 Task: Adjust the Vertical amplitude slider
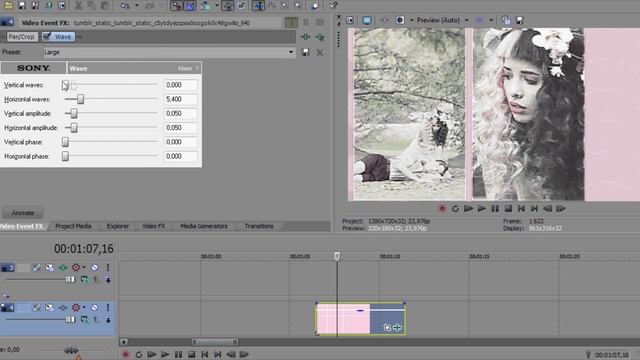coord(74,113)
